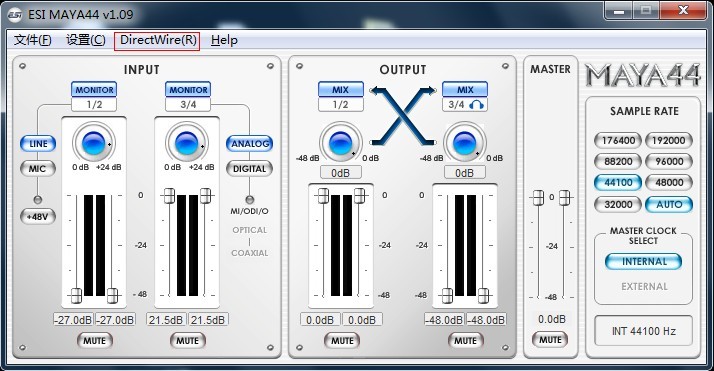Click input 1/2 gain knob
This screenshot has height=371, width=714.
point(94,143)
